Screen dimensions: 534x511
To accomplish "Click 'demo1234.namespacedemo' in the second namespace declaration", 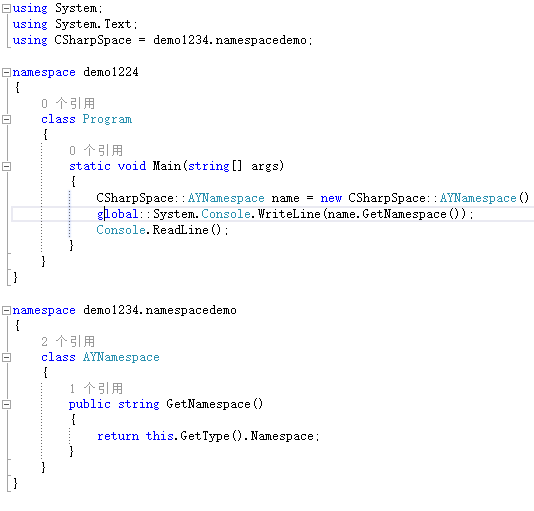I will click(160, 310).
